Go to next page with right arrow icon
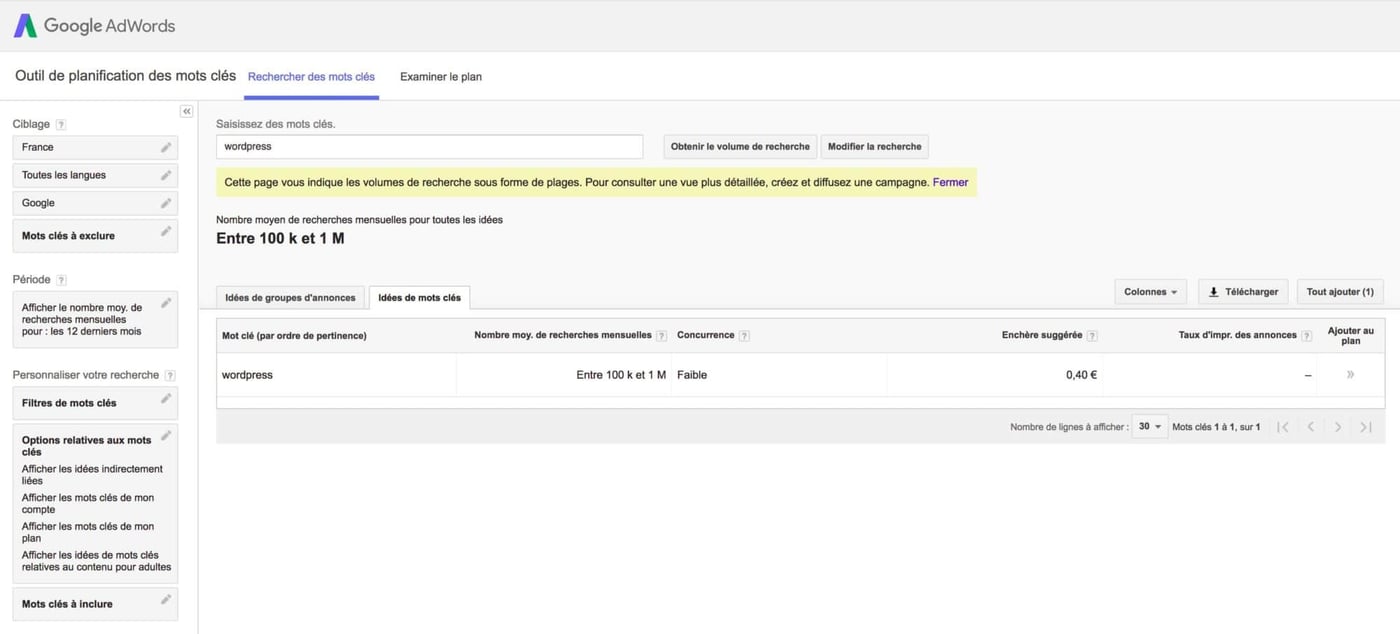 click(x=1337, y=426)
